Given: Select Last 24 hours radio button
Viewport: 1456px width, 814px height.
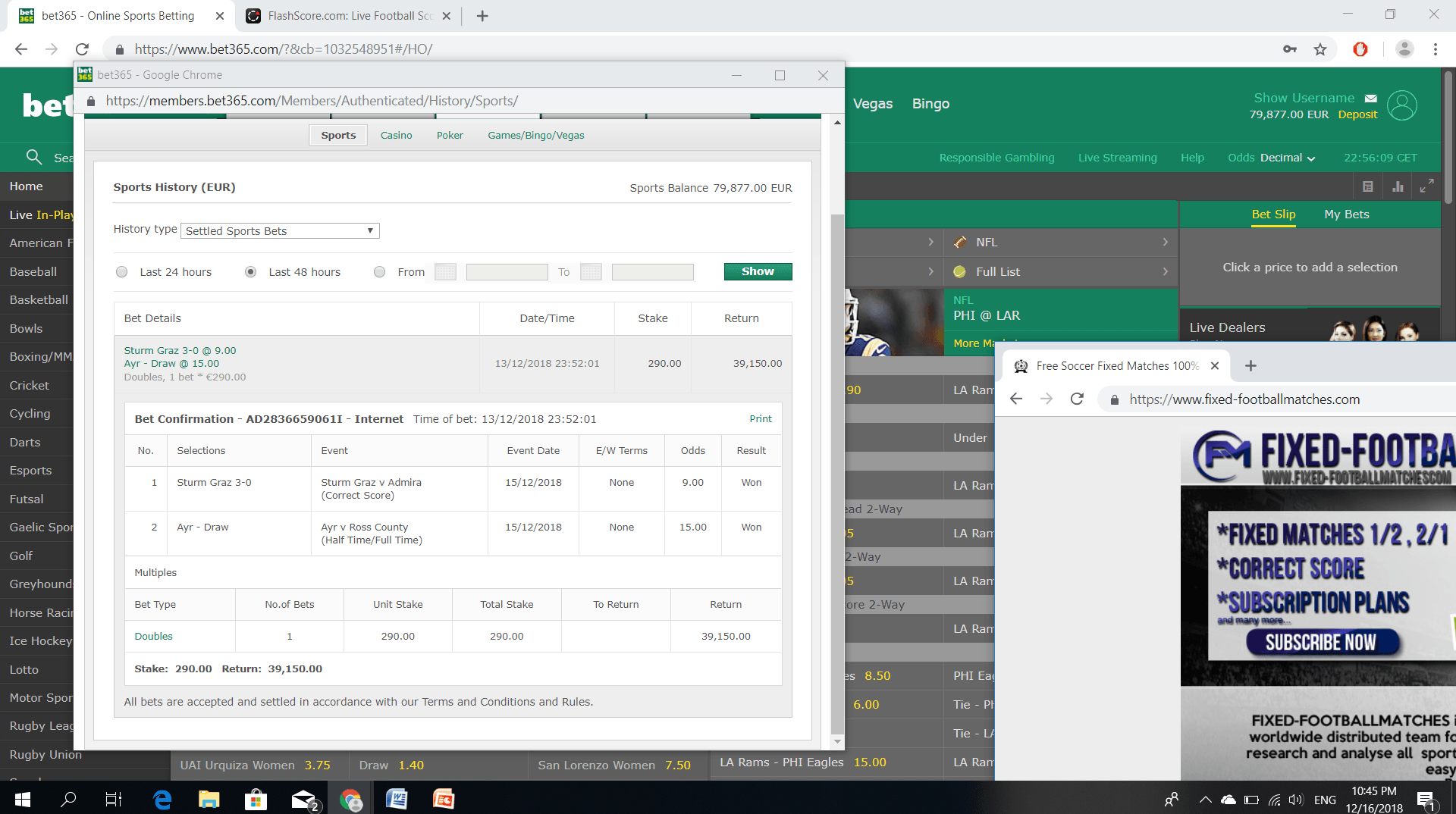Looking at the screenshot, I should (x=121, y=272).
